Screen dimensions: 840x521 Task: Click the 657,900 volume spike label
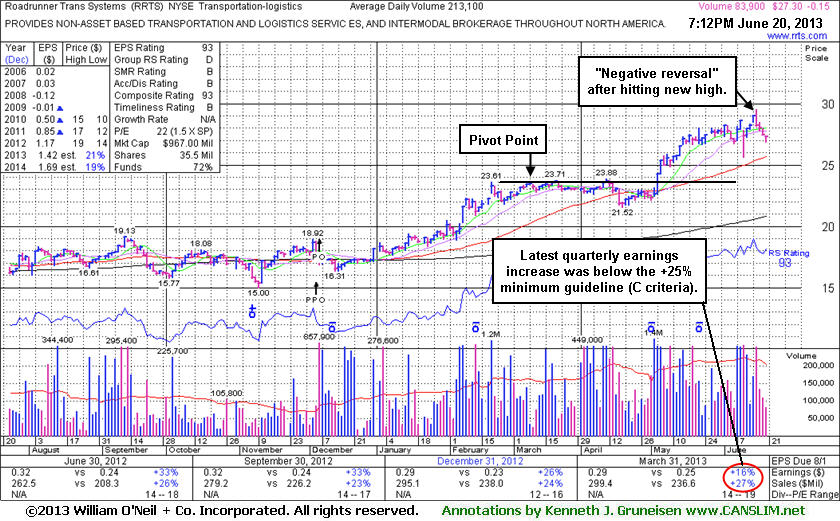coord(319,337)
